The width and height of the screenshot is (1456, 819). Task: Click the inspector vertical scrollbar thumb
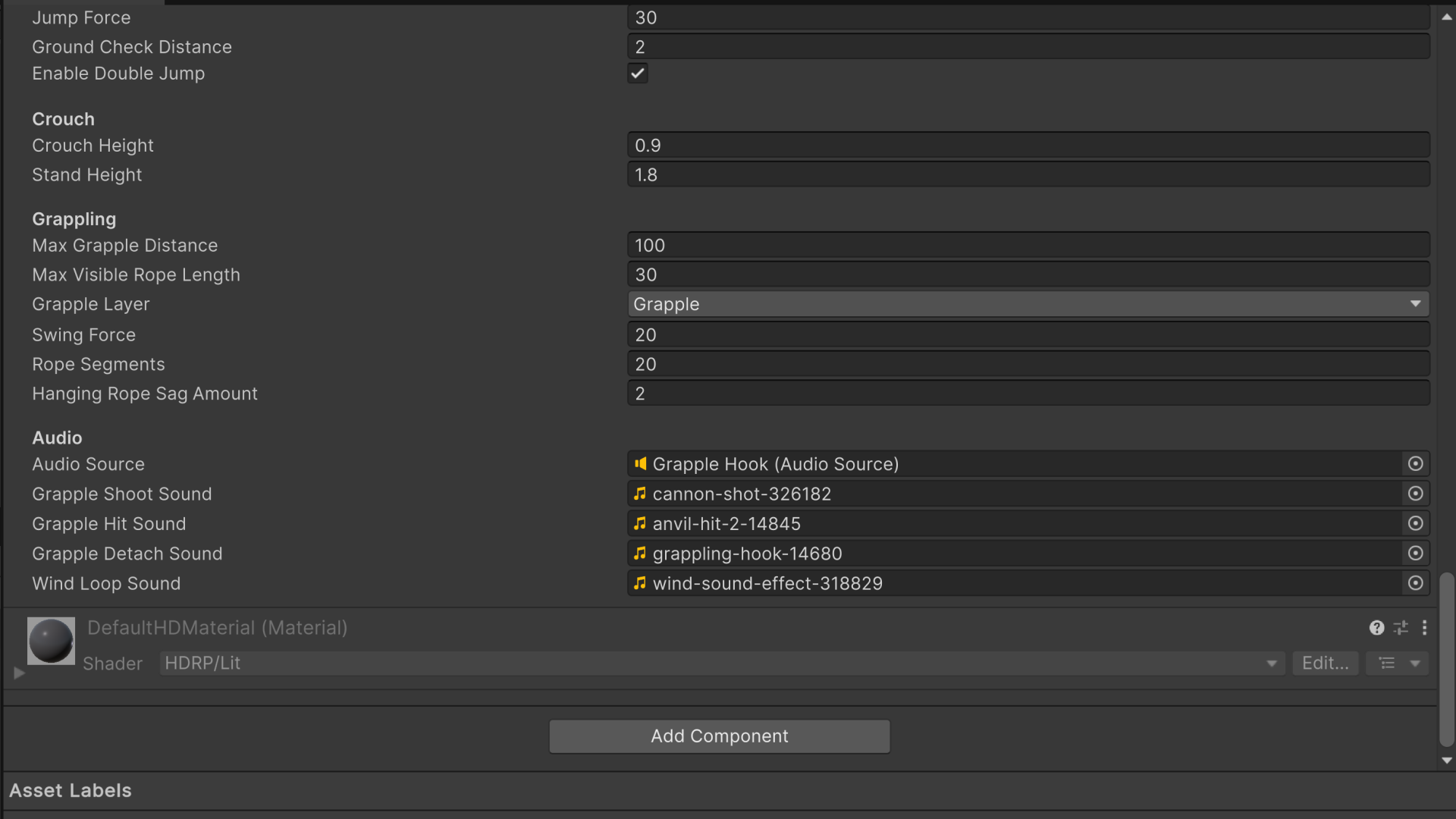point(1447,660)
